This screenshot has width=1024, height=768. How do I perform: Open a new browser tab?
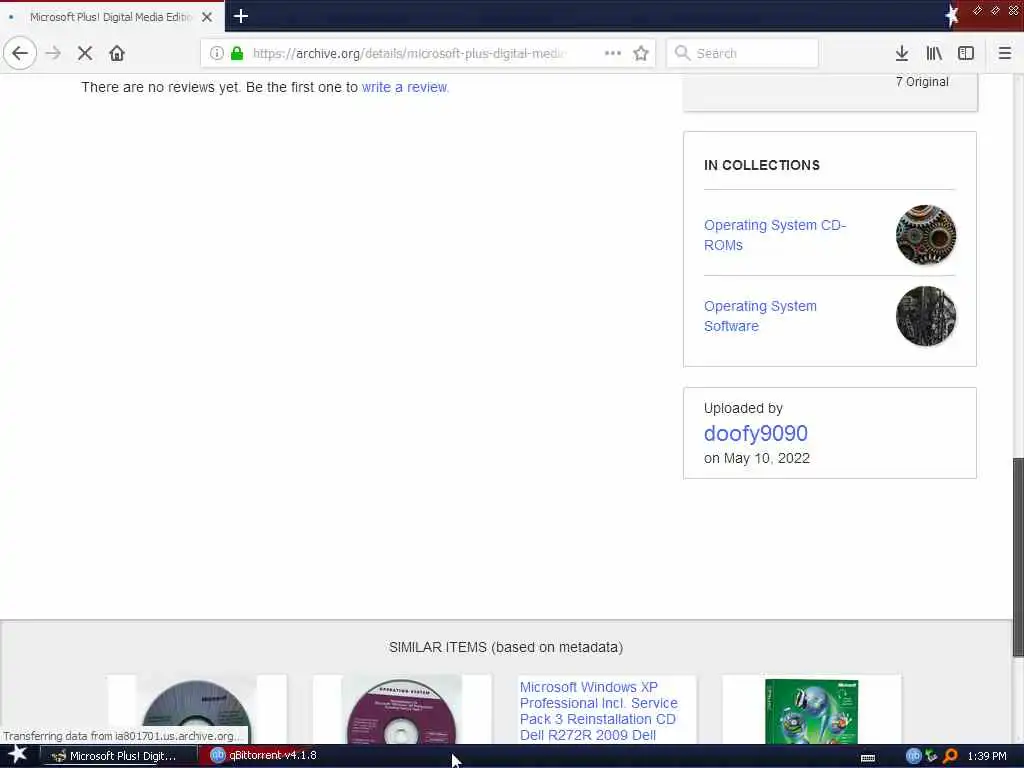tap(241, 16)
